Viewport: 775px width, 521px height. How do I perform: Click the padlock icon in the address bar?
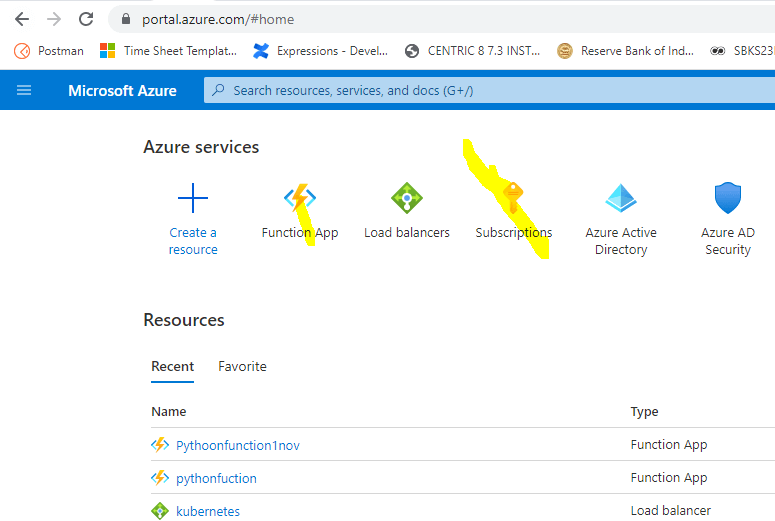(126, 19)
